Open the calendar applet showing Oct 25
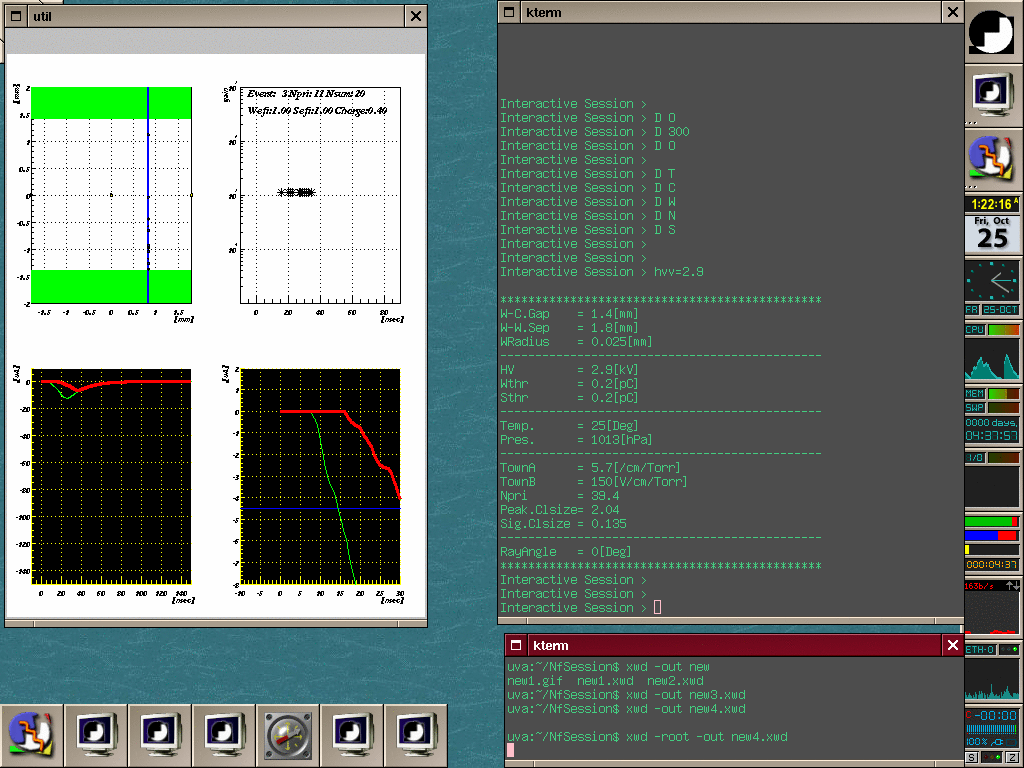 click(992, 232)
